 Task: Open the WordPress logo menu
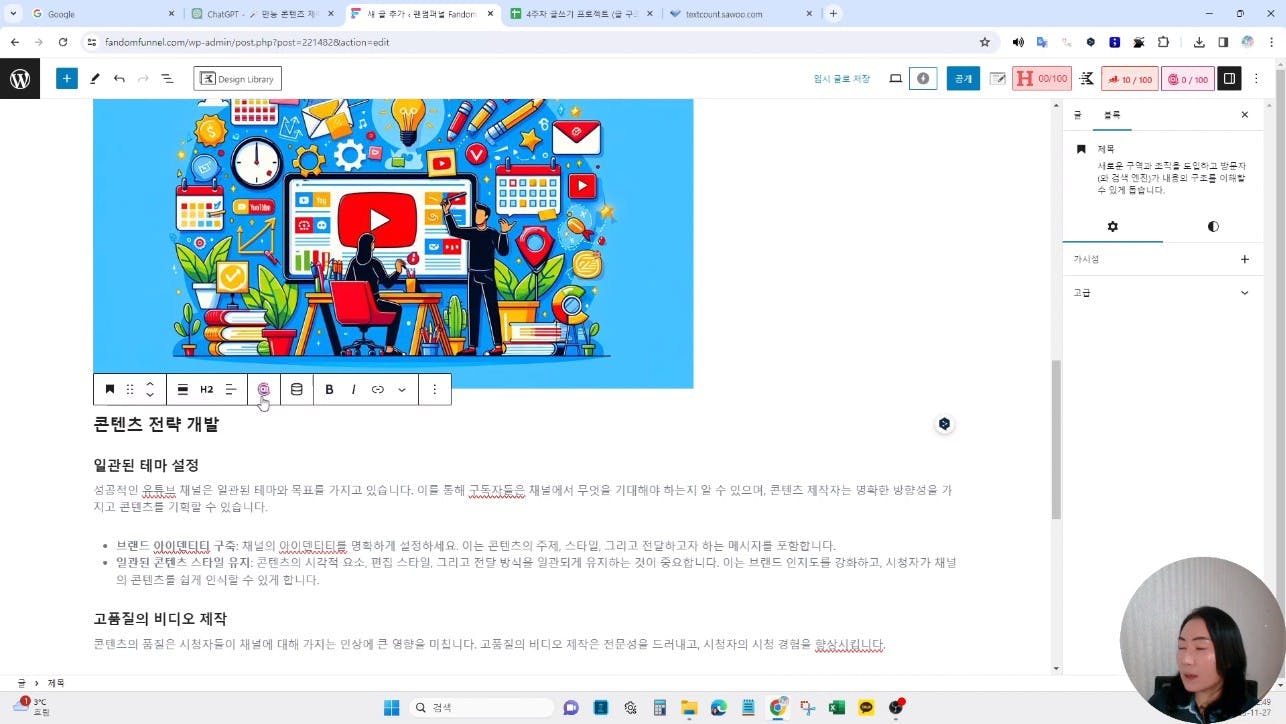tap(20, 79)
